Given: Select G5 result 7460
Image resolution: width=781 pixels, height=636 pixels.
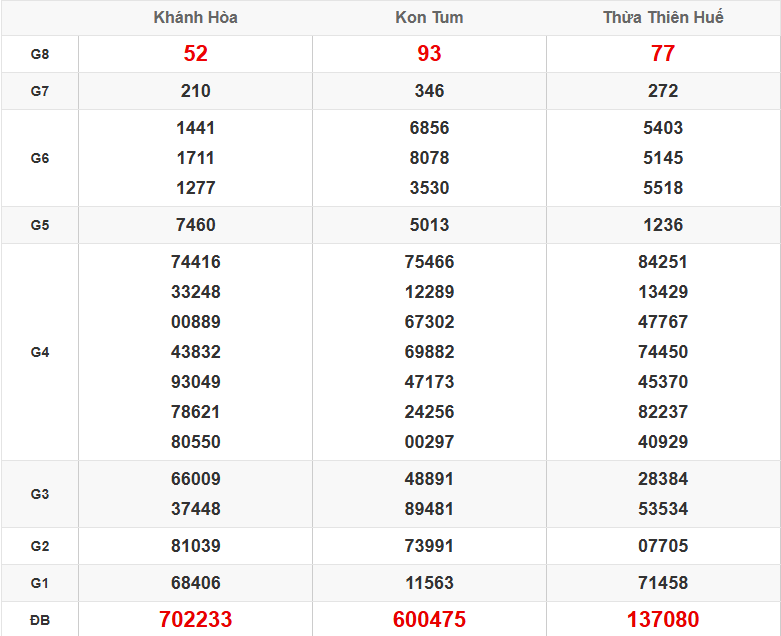Looking at the screenshot, I should tap(195, 225).
